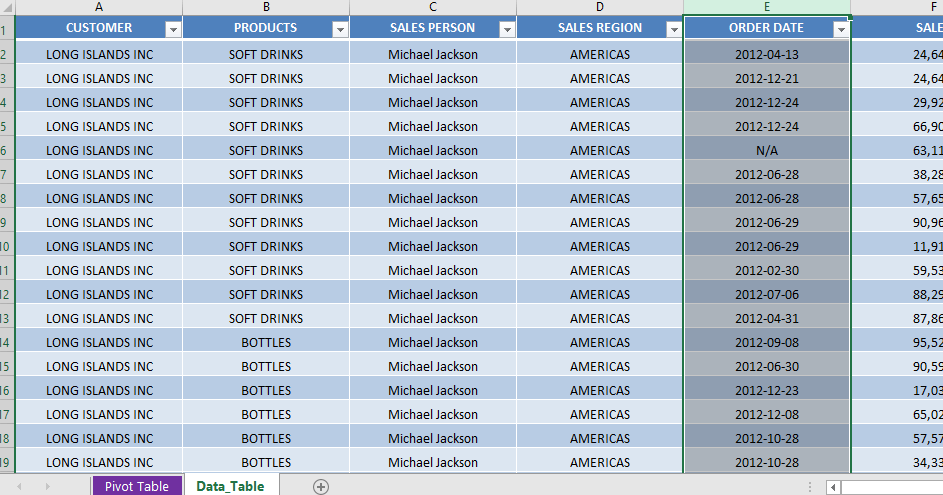This screenshot has height=495, width=943.
Task: Add a new sheet with plus icon
Action: coord(321,487)
